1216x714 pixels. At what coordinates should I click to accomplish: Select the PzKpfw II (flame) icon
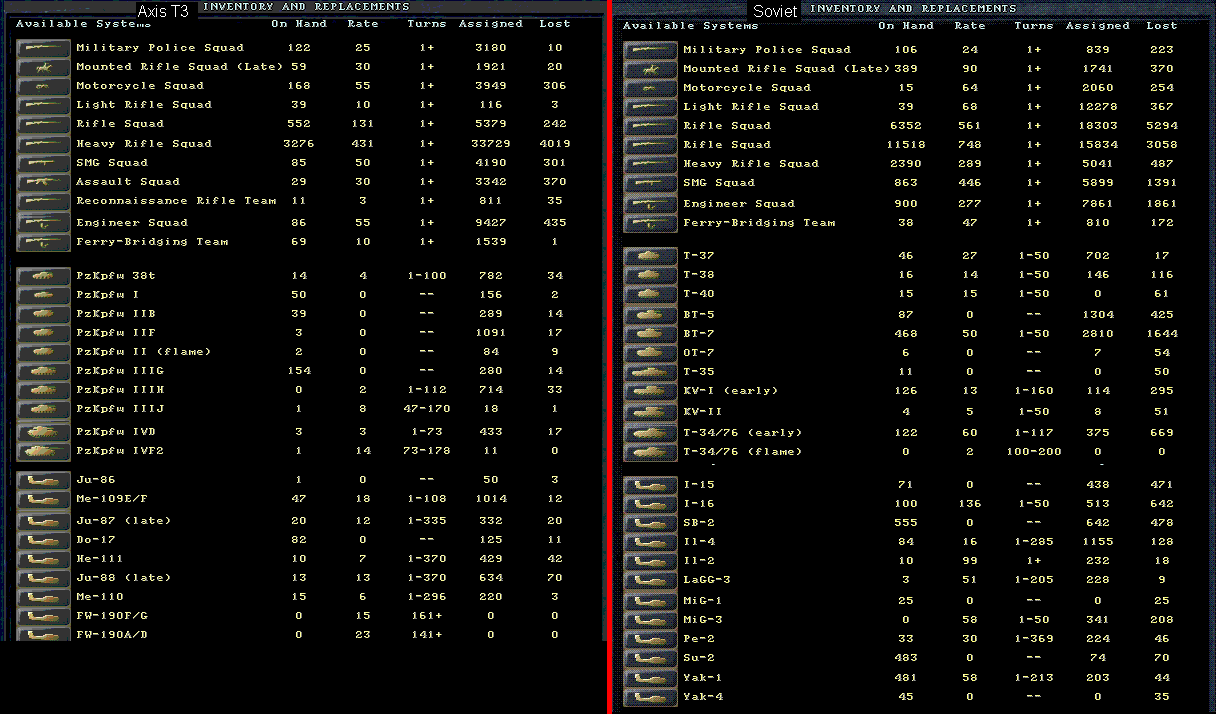(44, 352)
